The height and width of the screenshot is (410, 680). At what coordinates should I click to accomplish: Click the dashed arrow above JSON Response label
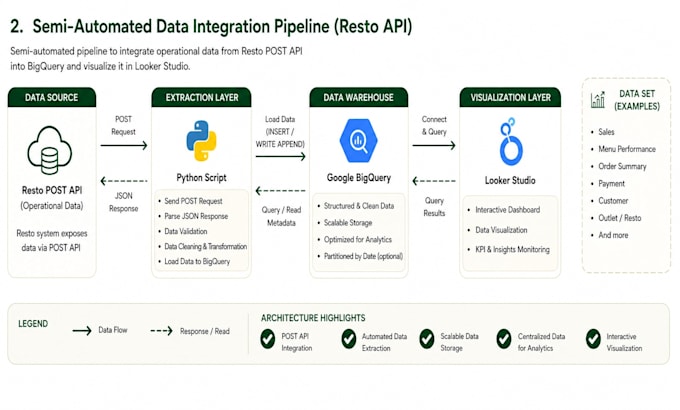tap(124, 181)
